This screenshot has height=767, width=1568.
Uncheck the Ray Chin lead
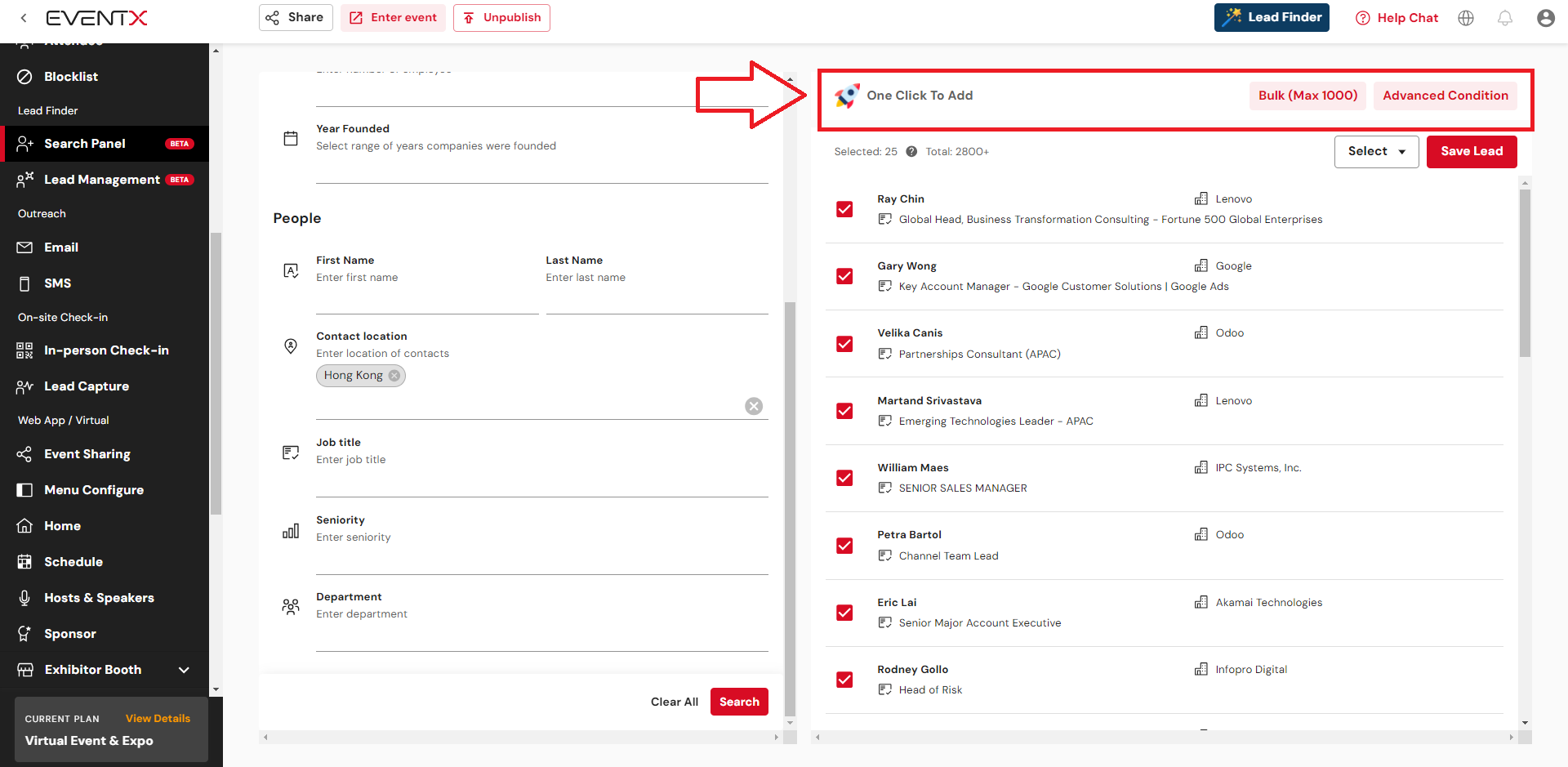tap(844, 209)
